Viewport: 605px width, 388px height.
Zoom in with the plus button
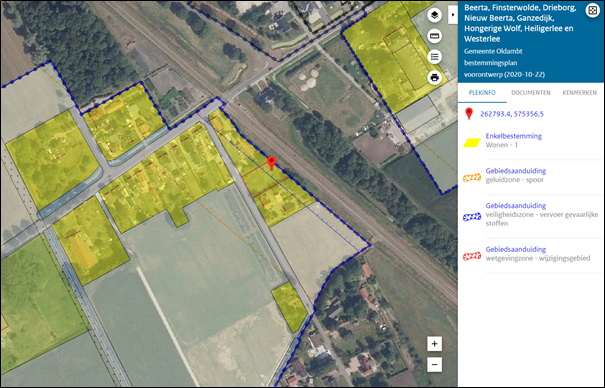coord(434,344)
